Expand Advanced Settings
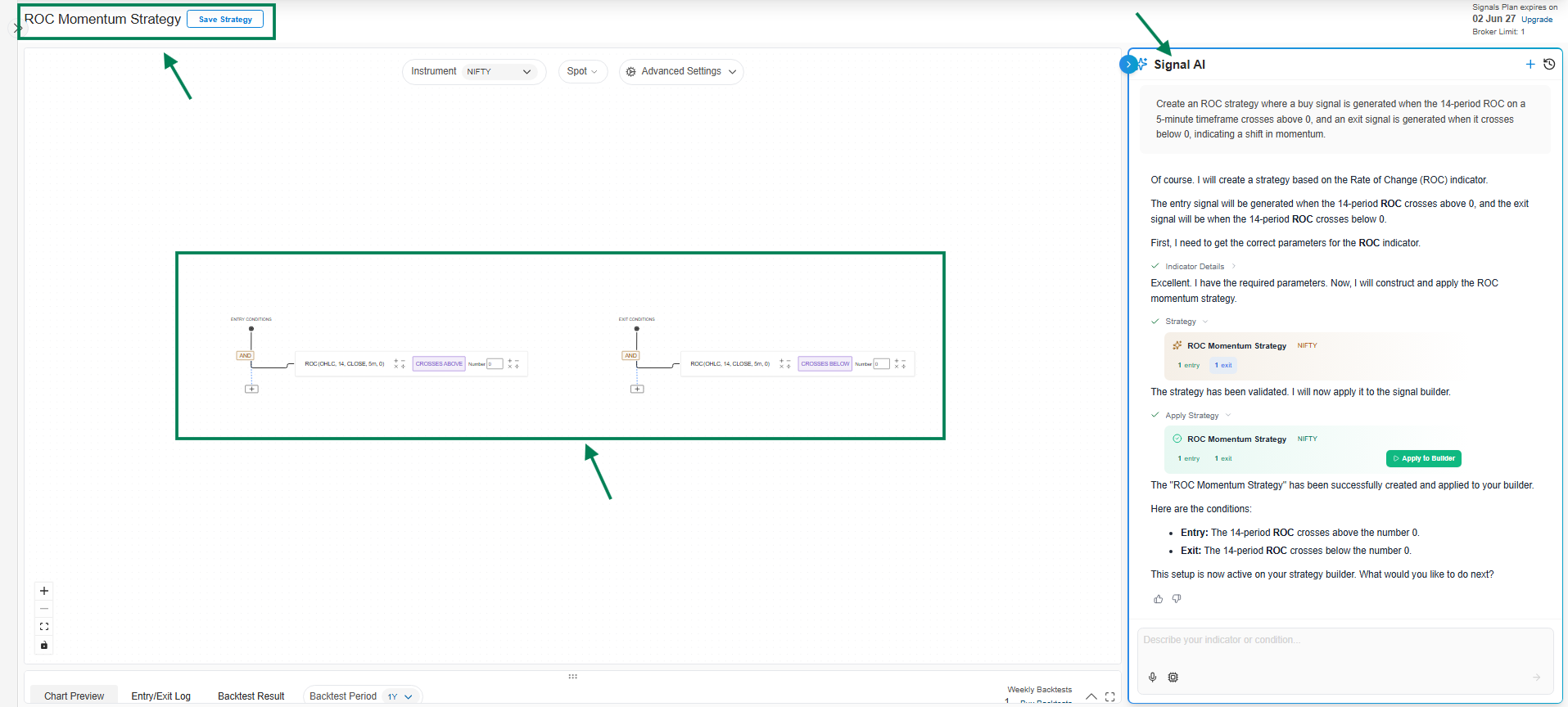This screenshot has width=1568, height=707. tap(681, 72)
